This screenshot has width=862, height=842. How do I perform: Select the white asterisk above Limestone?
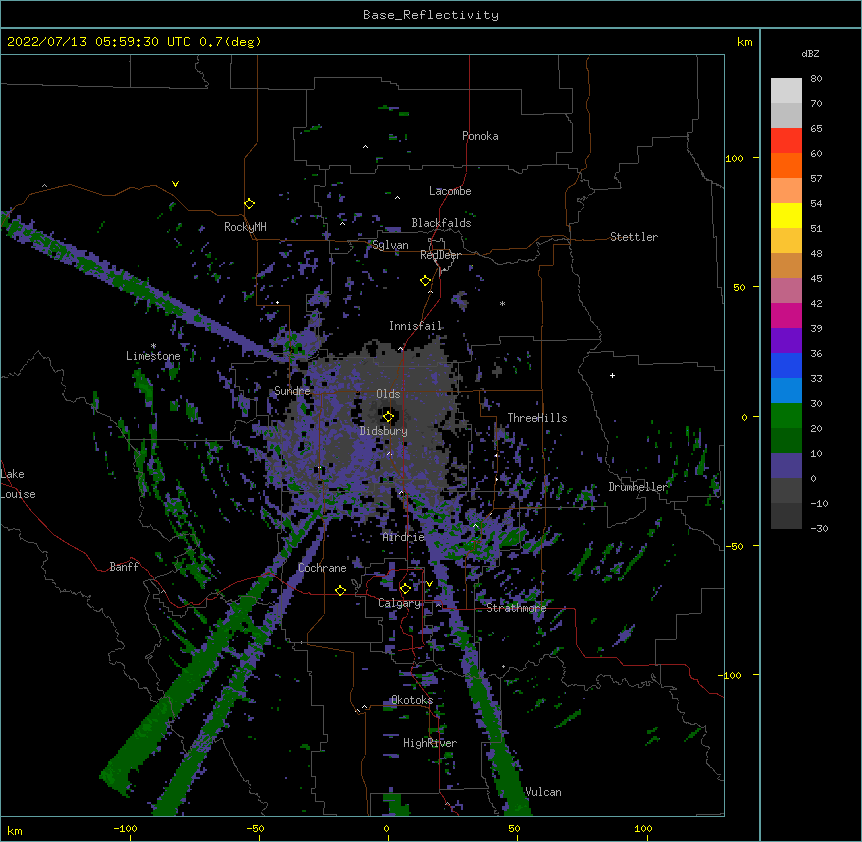coord(153,346)
